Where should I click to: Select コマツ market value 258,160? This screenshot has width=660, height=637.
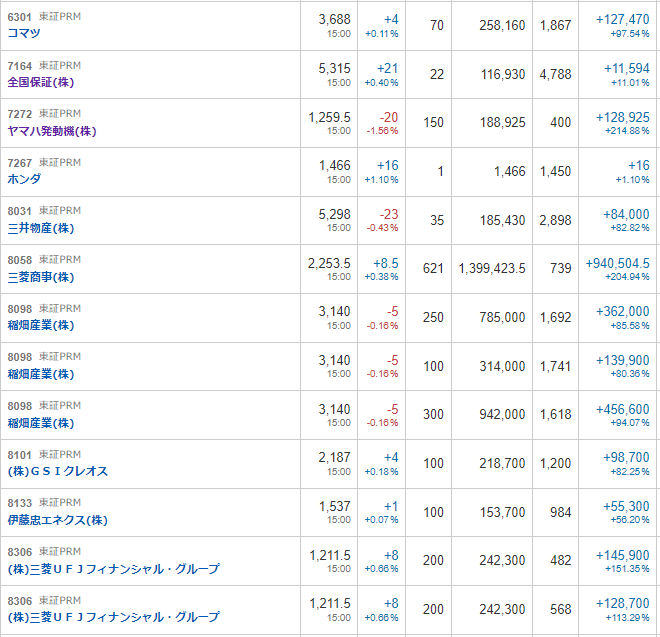[502, 25]
